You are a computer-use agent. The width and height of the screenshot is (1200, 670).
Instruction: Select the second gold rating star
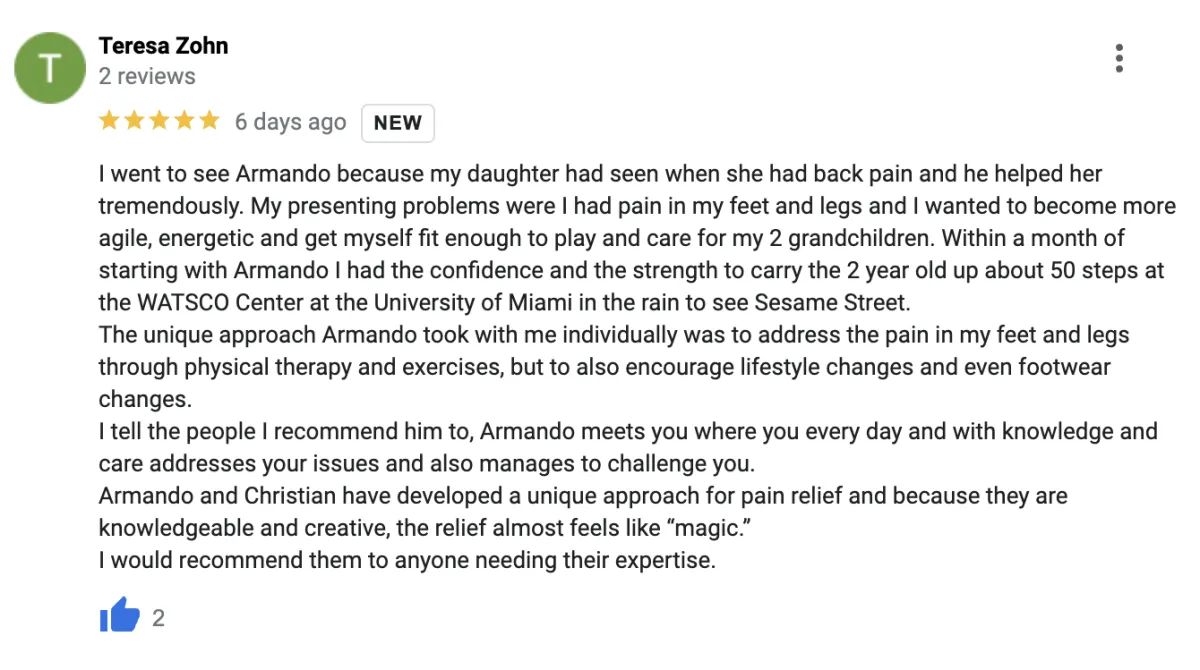pos(134,121)
